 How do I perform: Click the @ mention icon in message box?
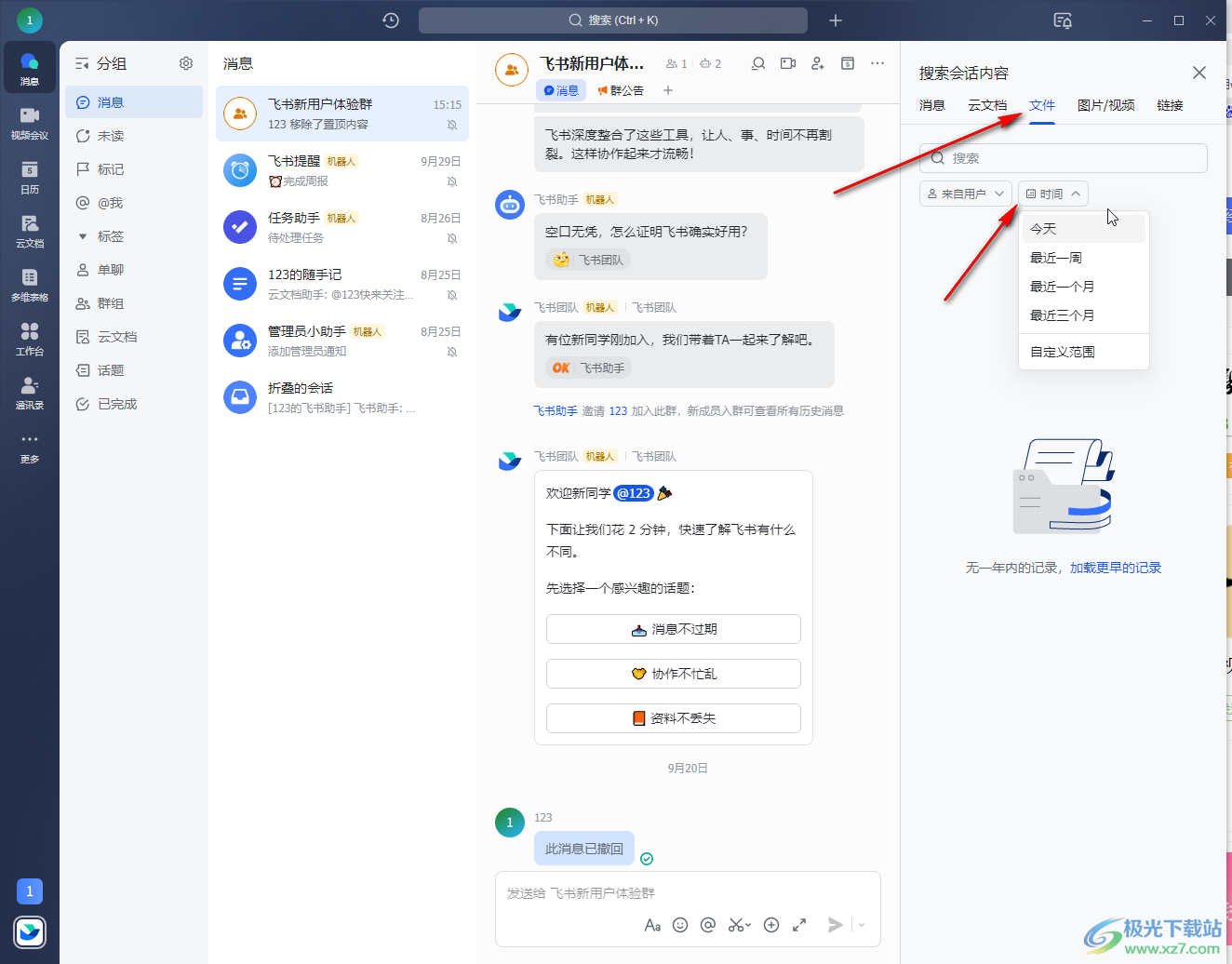[x=708, y=925]
